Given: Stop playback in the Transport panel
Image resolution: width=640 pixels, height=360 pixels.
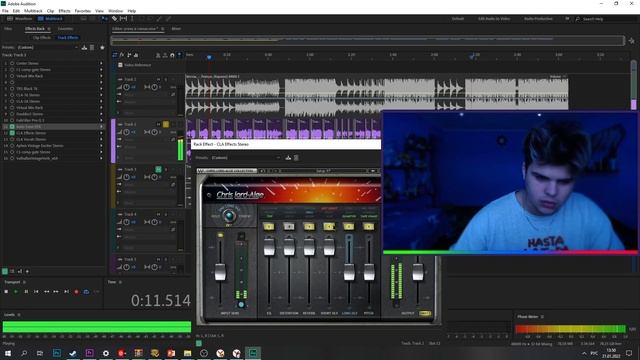Looking at the screenshot, I should pyautogui.click(x=6, y=291).
